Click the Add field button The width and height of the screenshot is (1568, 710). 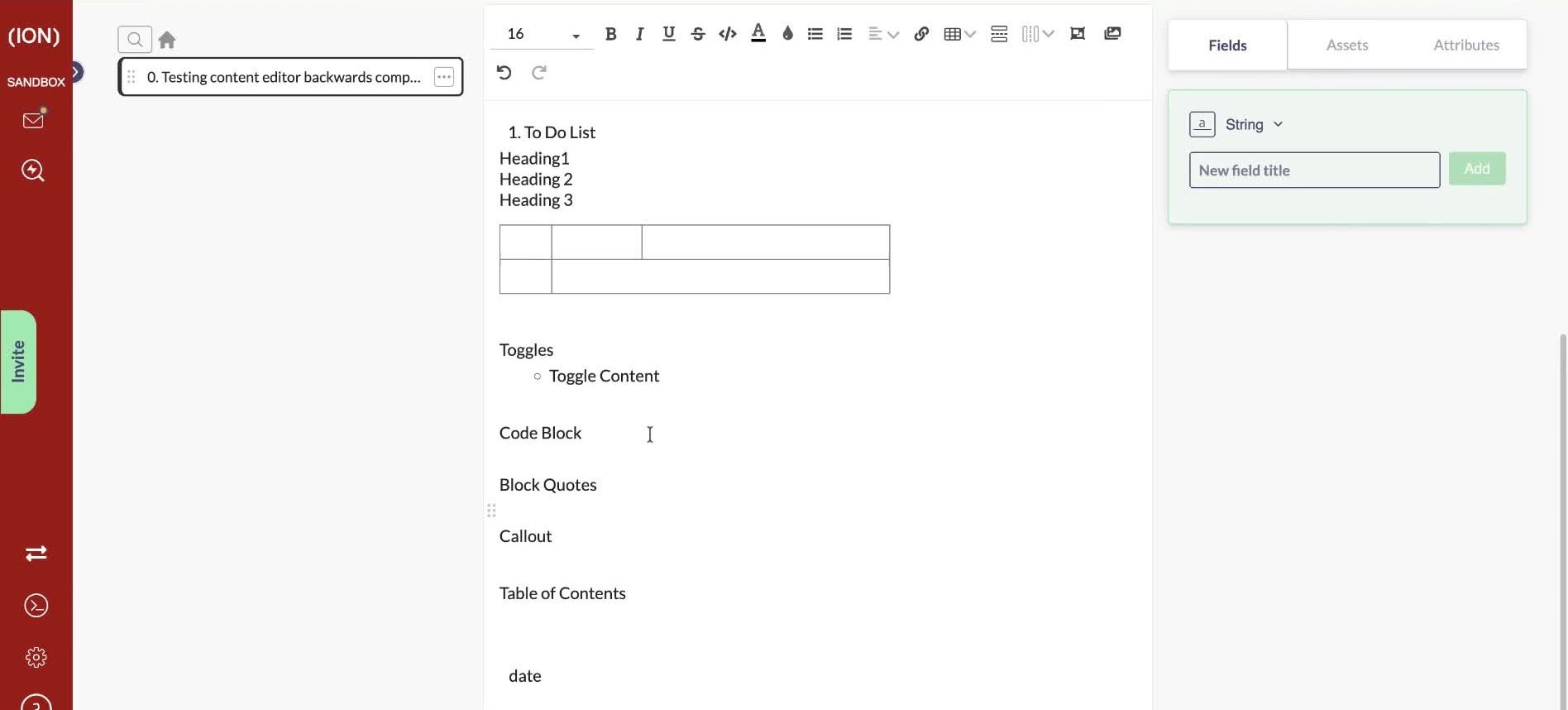click(x=1476, y=169)
